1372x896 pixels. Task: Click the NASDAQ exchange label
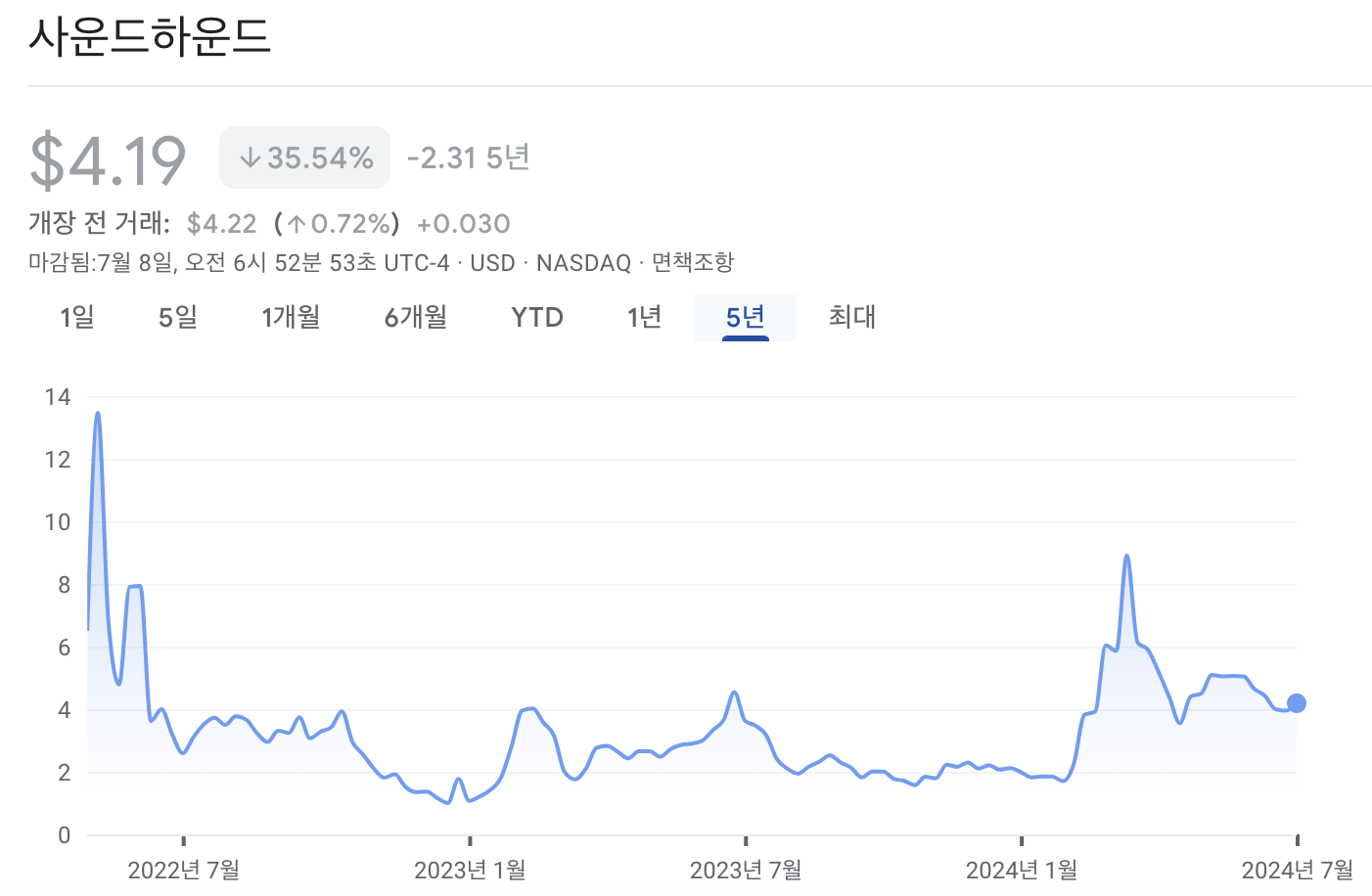pos(583,262)
